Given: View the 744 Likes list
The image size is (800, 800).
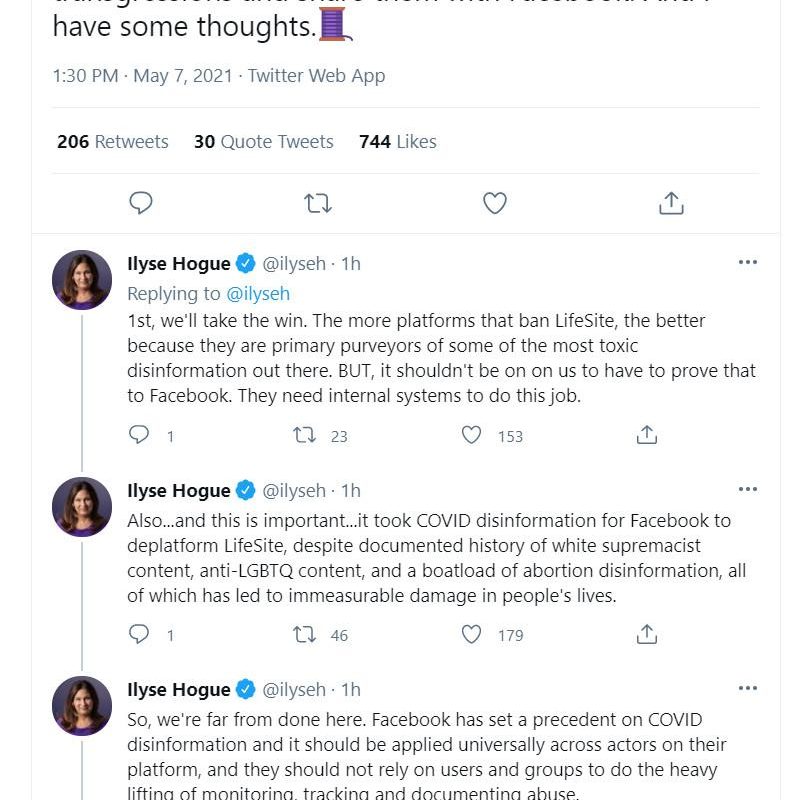Looking at the screenshot, I should (x=397, y=142).
